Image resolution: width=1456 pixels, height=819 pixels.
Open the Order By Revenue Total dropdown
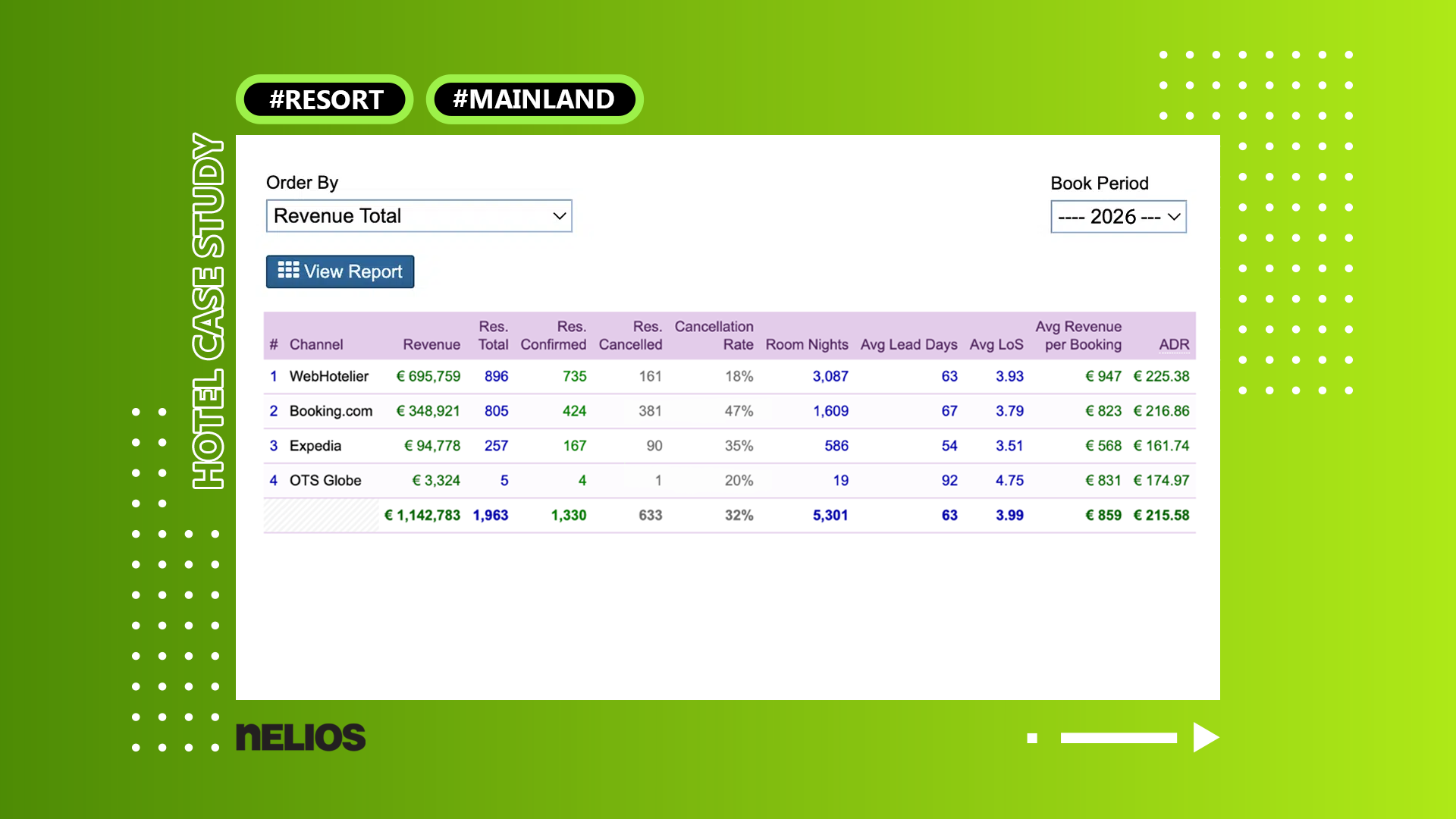point(419,216)
